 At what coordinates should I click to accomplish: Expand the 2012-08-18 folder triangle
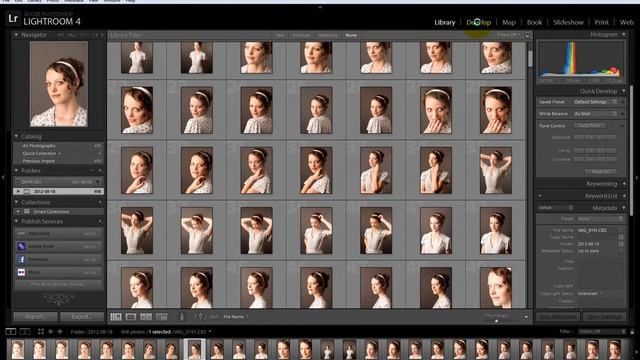[x=18, y=191]
